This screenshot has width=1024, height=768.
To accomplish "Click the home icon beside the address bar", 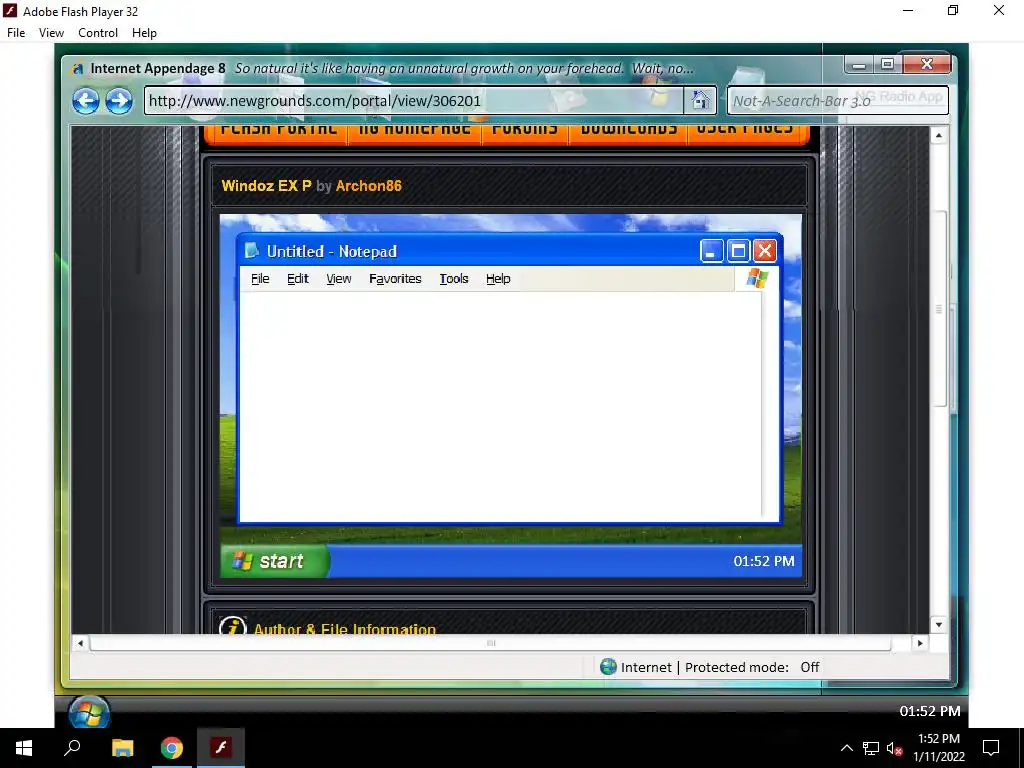I will (700, 101).
